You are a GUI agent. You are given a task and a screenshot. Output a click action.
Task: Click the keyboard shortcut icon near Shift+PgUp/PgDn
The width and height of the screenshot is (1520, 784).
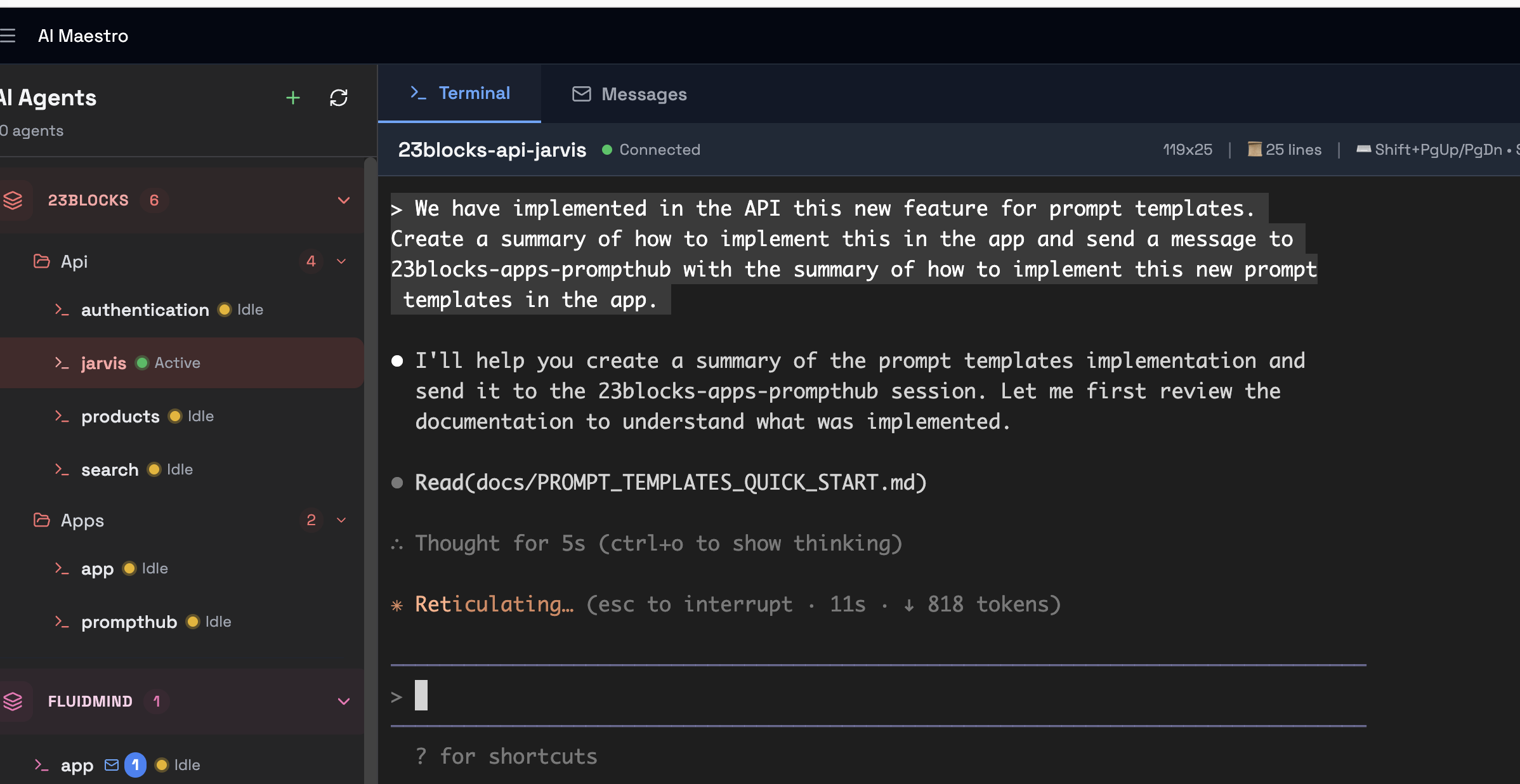coord(1363,150)
